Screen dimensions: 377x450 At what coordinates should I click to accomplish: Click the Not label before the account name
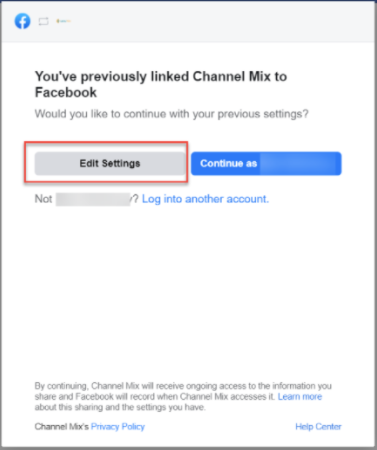(x=43, y=199)
